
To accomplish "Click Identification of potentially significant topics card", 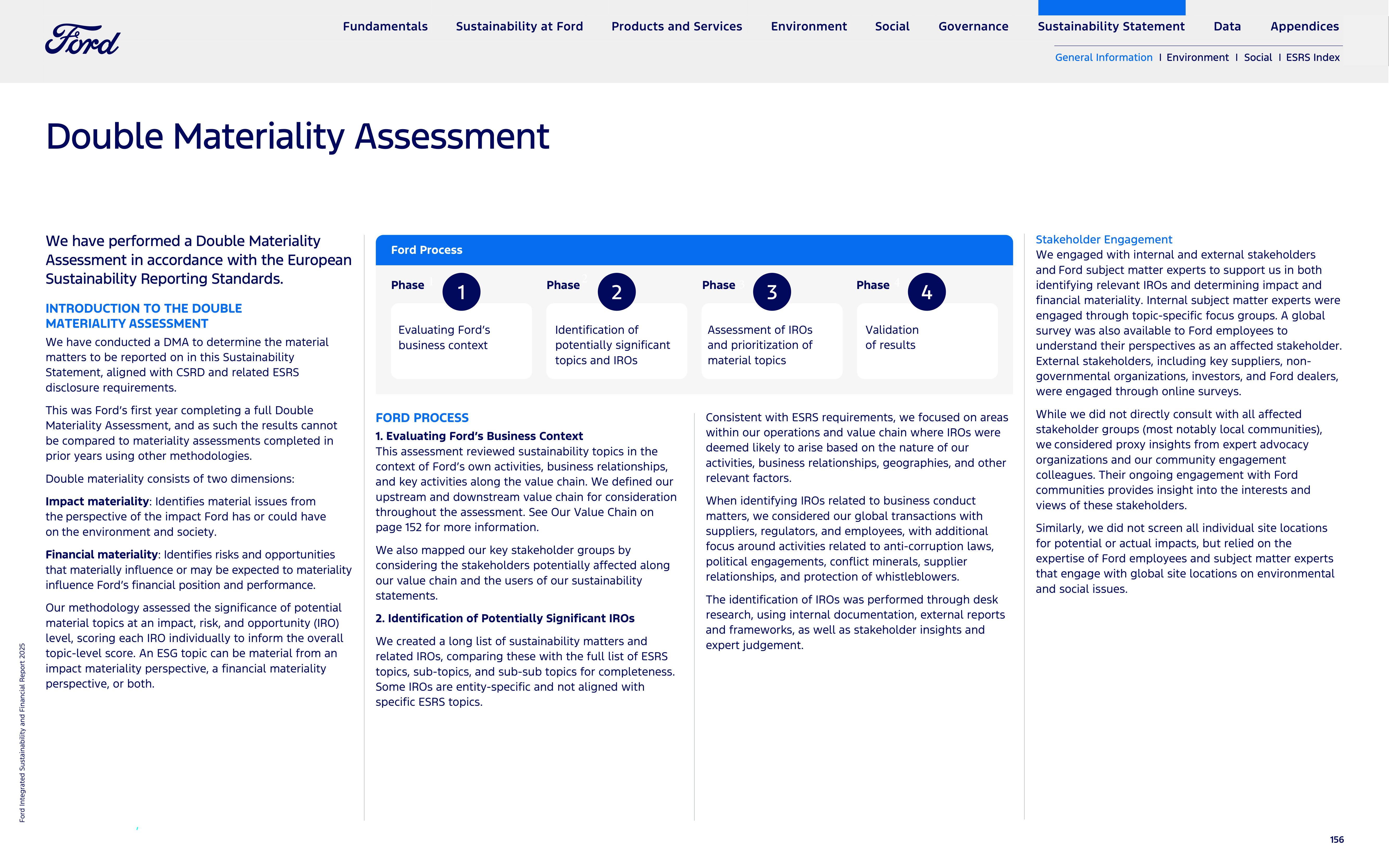I will [617, 341].
